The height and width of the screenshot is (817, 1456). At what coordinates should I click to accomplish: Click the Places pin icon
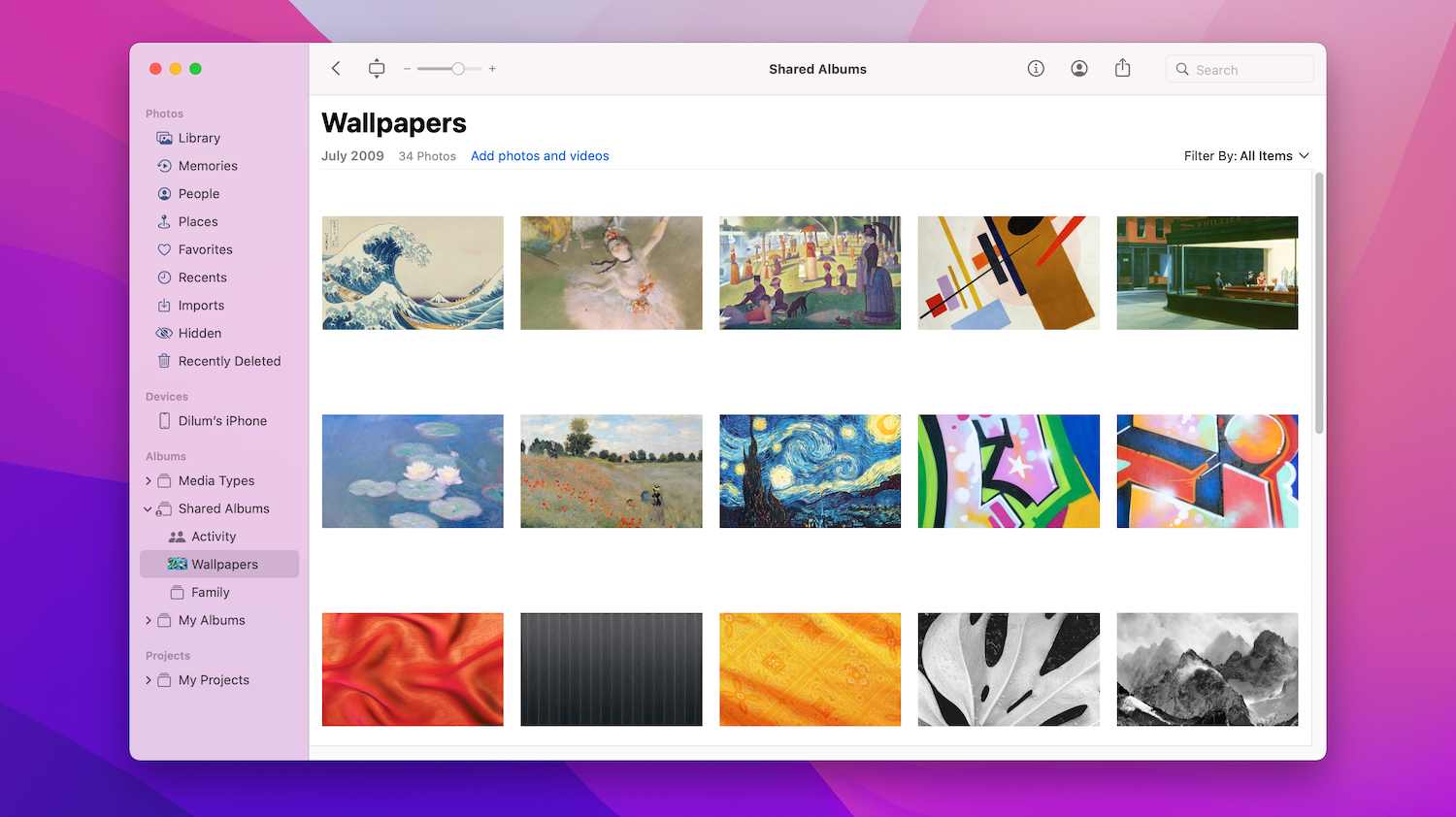click(x=164, y=221)
